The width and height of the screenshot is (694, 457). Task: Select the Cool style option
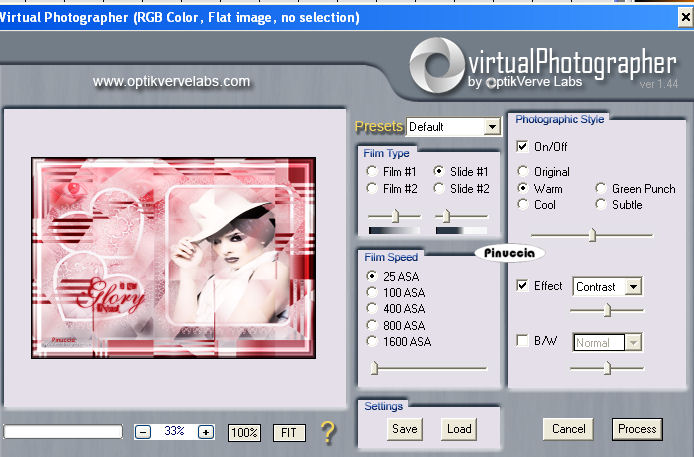pyautogui.click(x=523, y=204)
